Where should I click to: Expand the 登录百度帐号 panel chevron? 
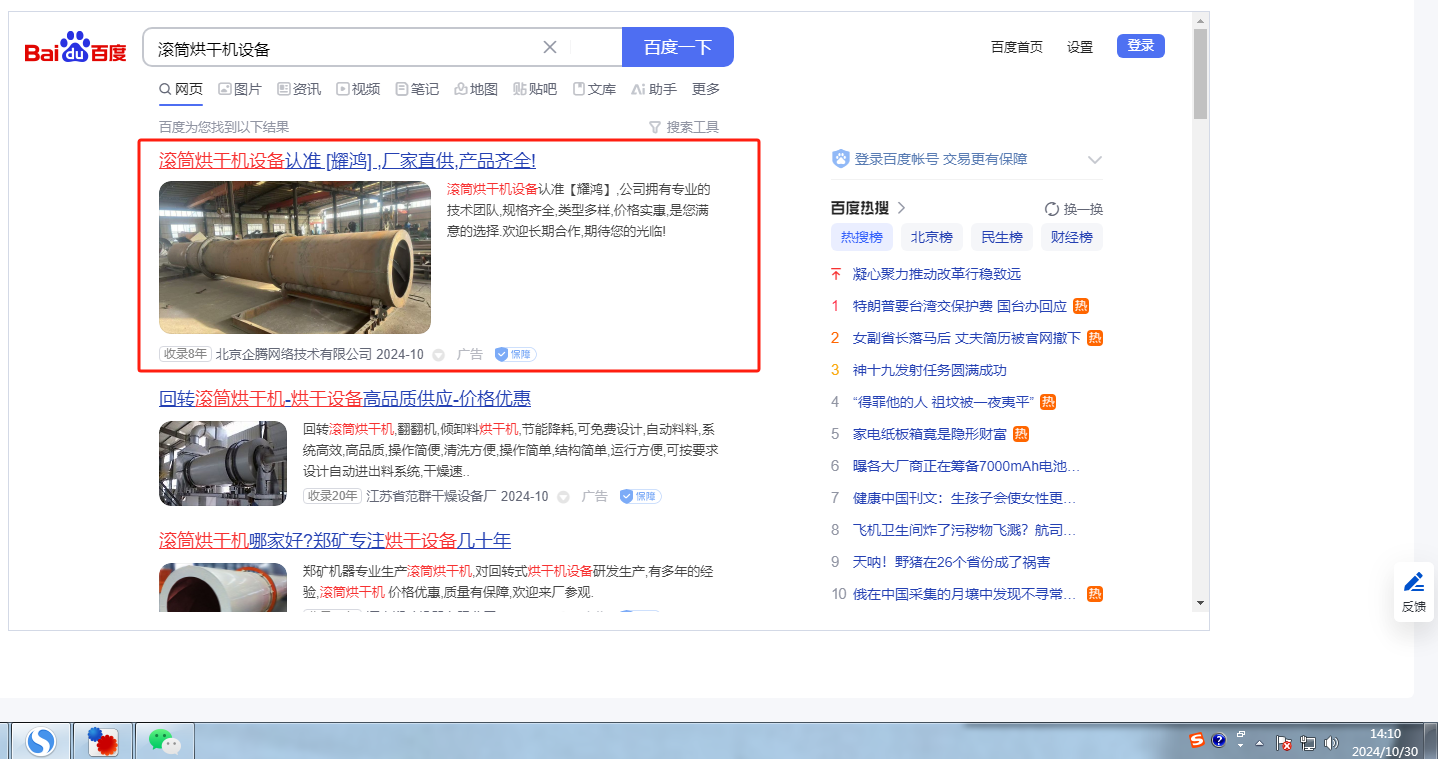(1094, 160)
